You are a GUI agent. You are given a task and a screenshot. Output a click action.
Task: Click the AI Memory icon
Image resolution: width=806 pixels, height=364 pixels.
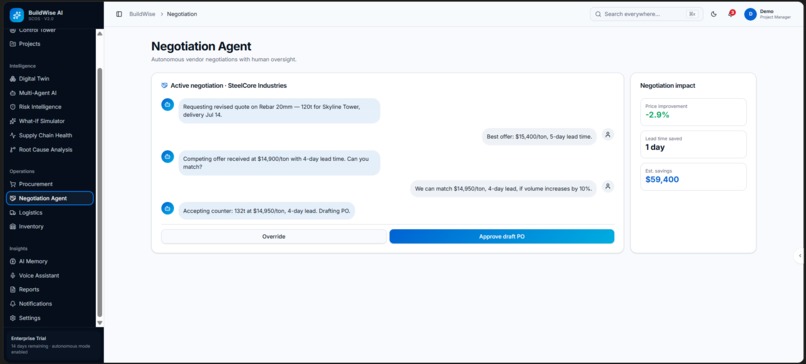point(13,261)
